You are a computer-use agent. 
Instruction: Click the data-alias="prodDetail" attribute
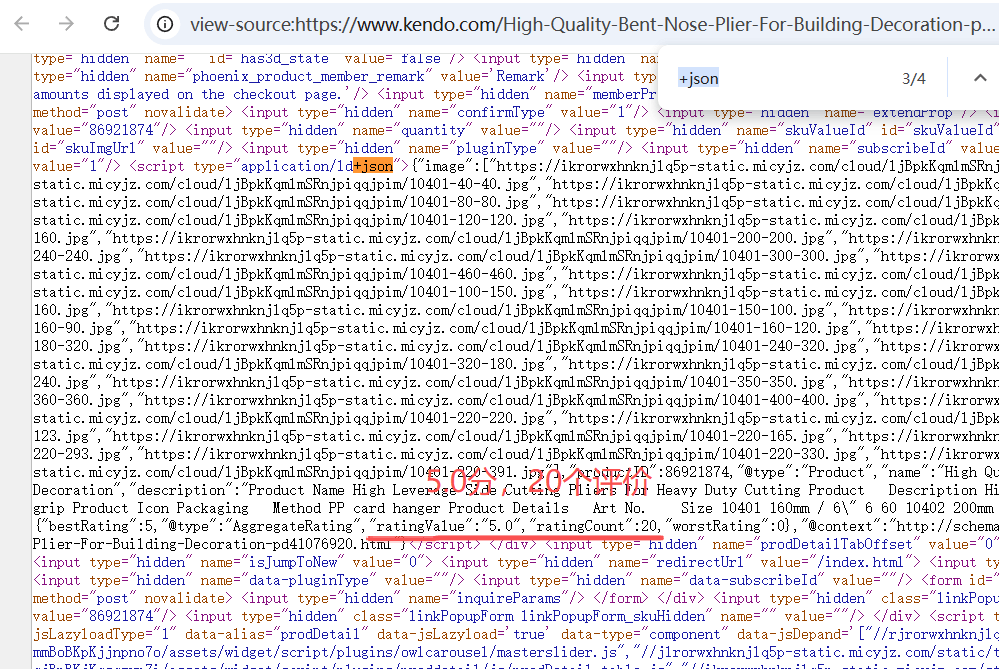(276, 635)
